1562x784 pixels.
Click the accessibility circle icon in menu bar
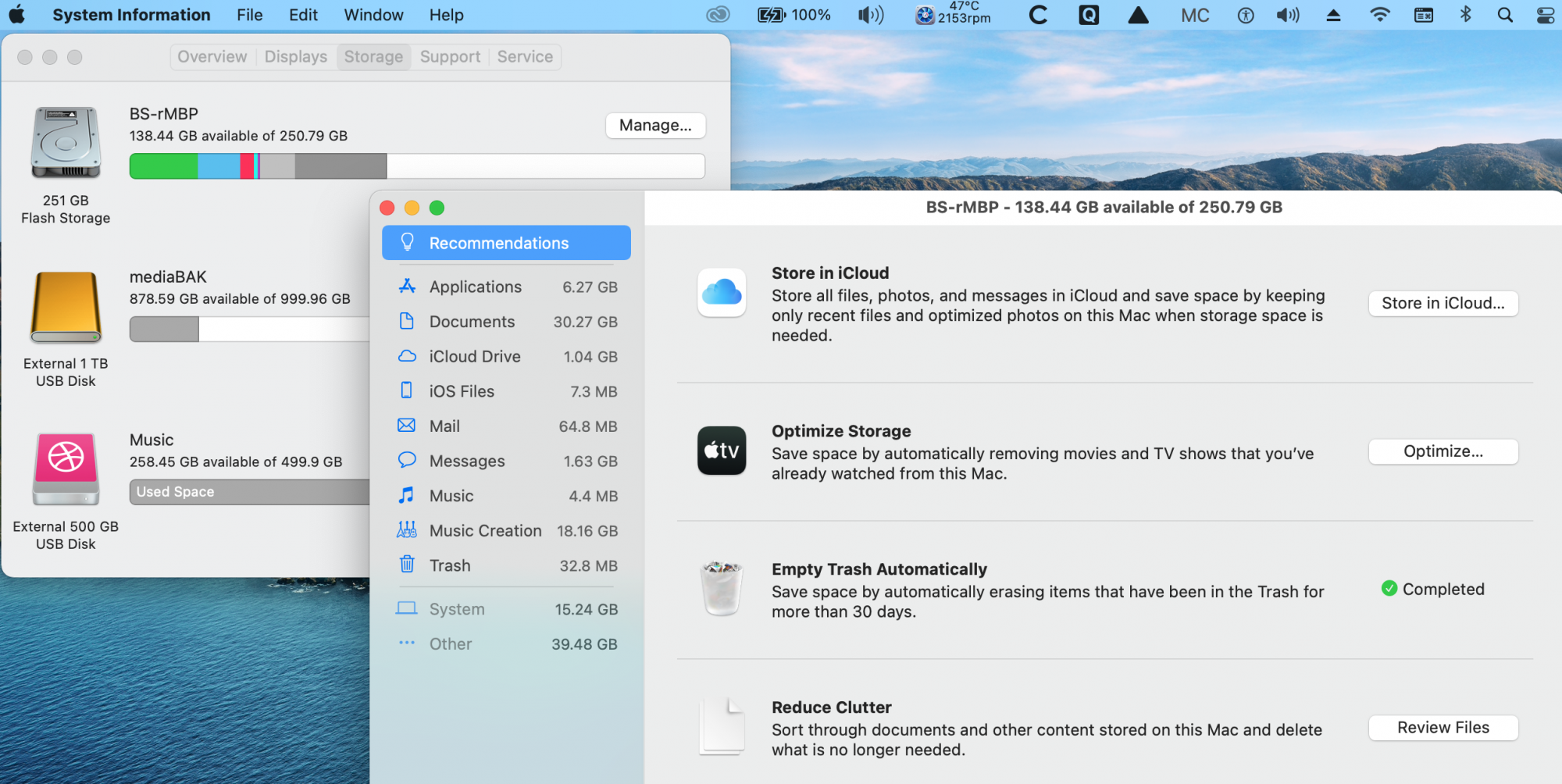[1246, 15]
